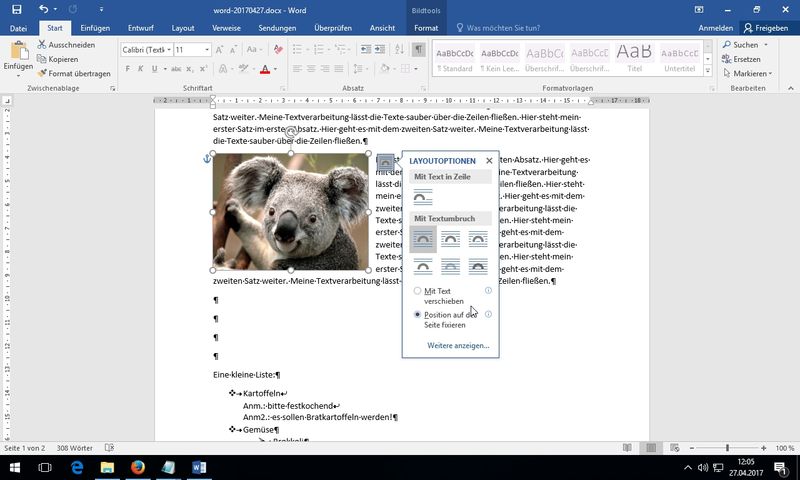
Task: Toggle the paragraph marks (¶) button
Action: tap(418, 49)
